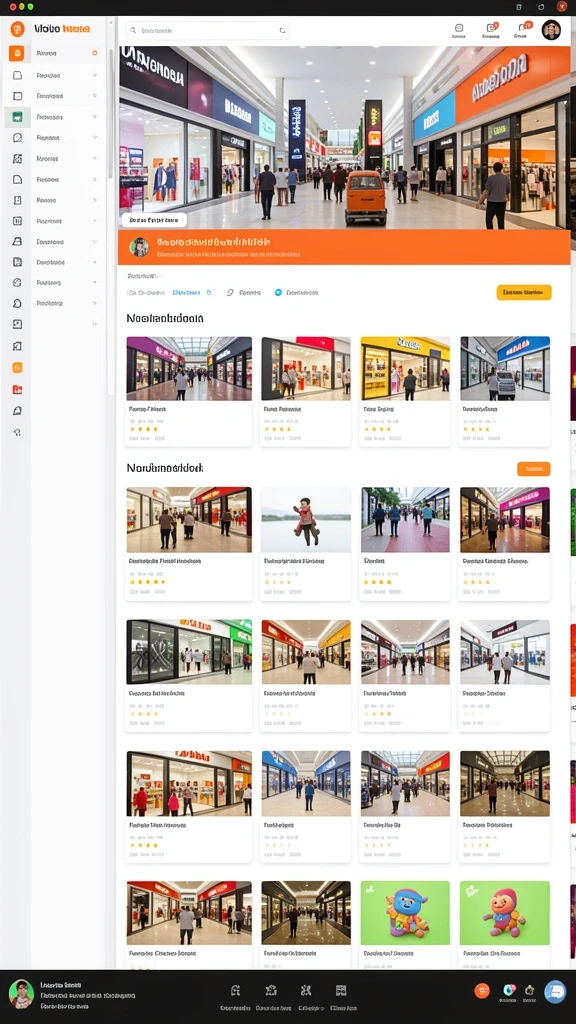This screenshot has width=576, height=1024.
Task: Open the green calendar-style sidebar icon
Action: 17,117
